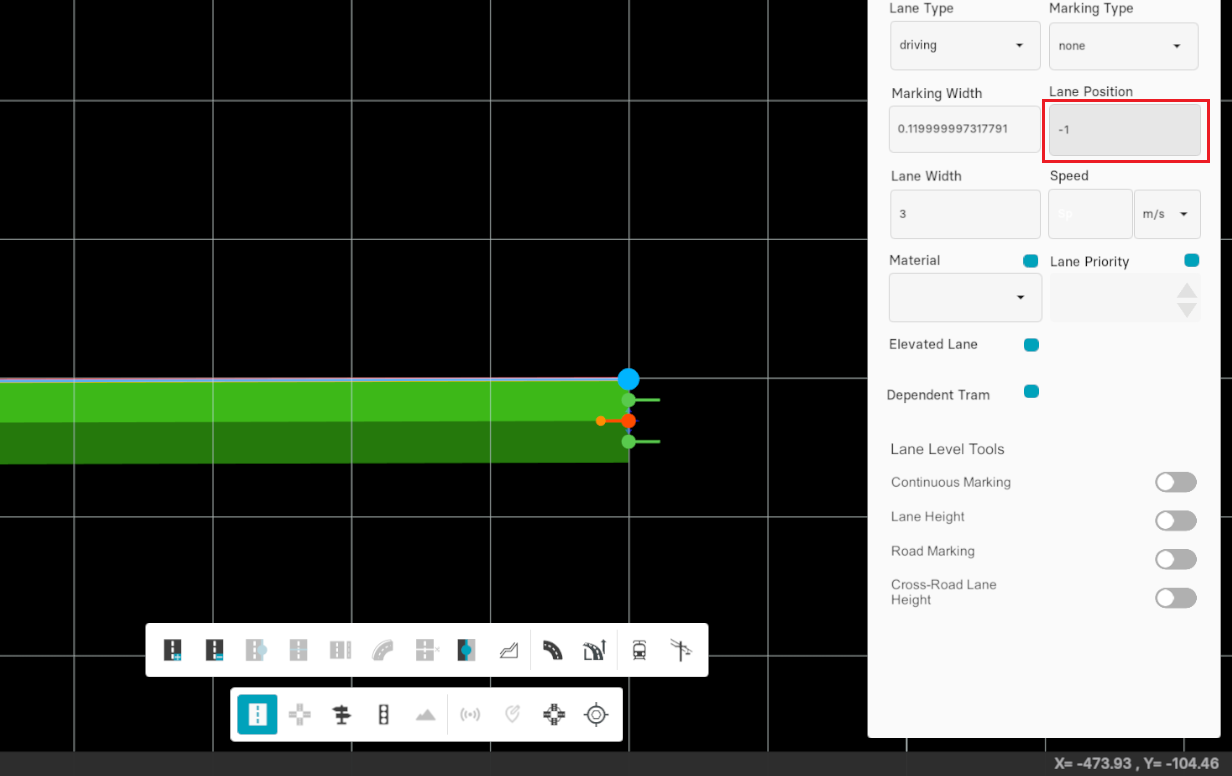This screenshot has height=776, width=1232.
Task: Check the Elevated Lane checkbox
Action: [x=1031, y=345]
